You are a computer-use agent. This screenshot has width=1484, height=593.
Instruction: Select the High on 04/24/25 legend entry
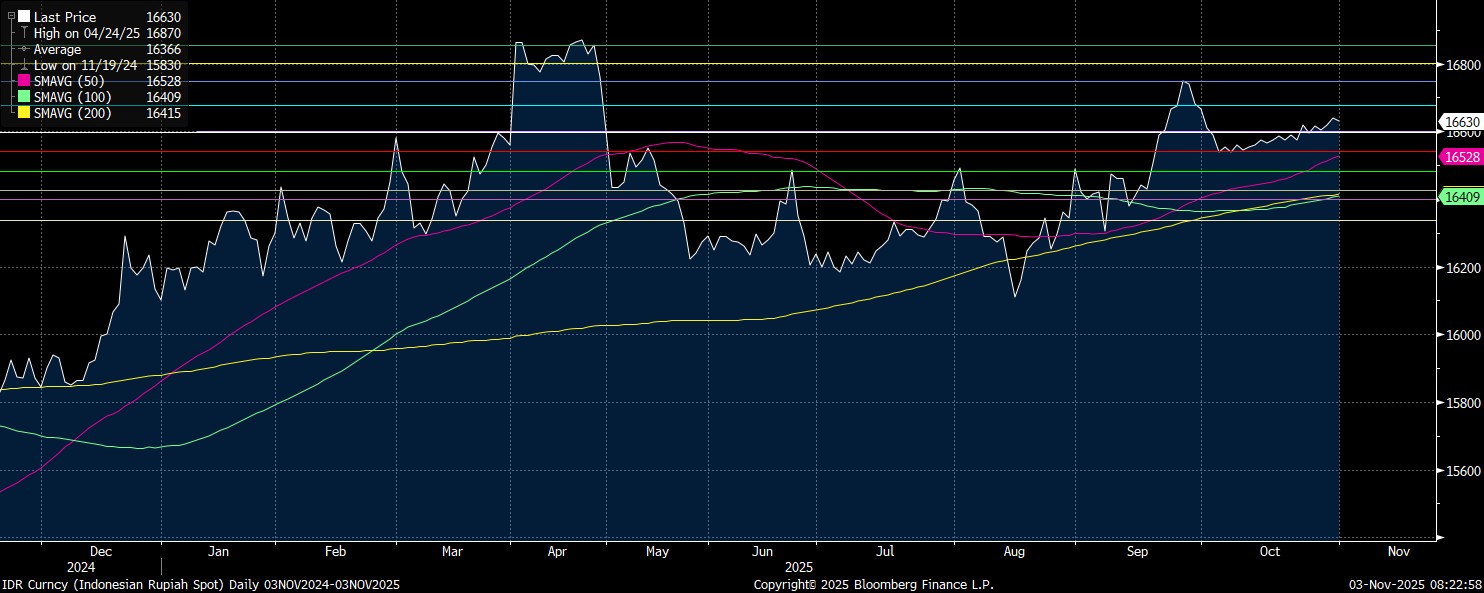(87, 33)
